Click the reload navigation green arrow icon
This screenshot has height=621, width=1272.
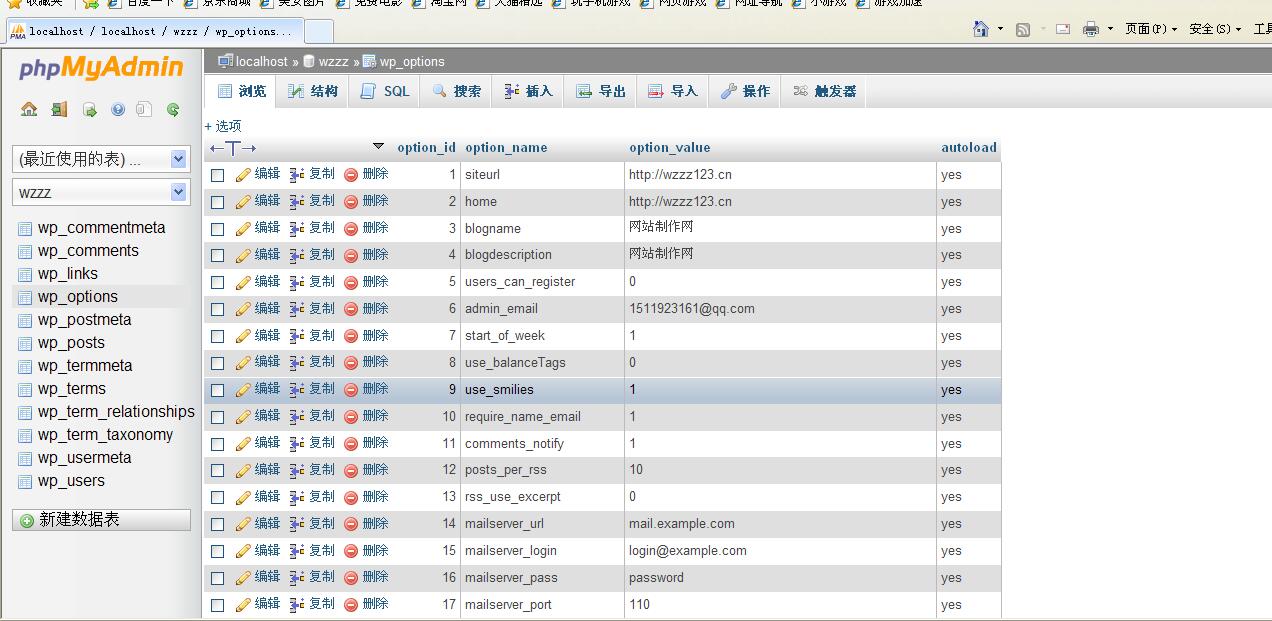pyautogui.click(x=173, y=109)
